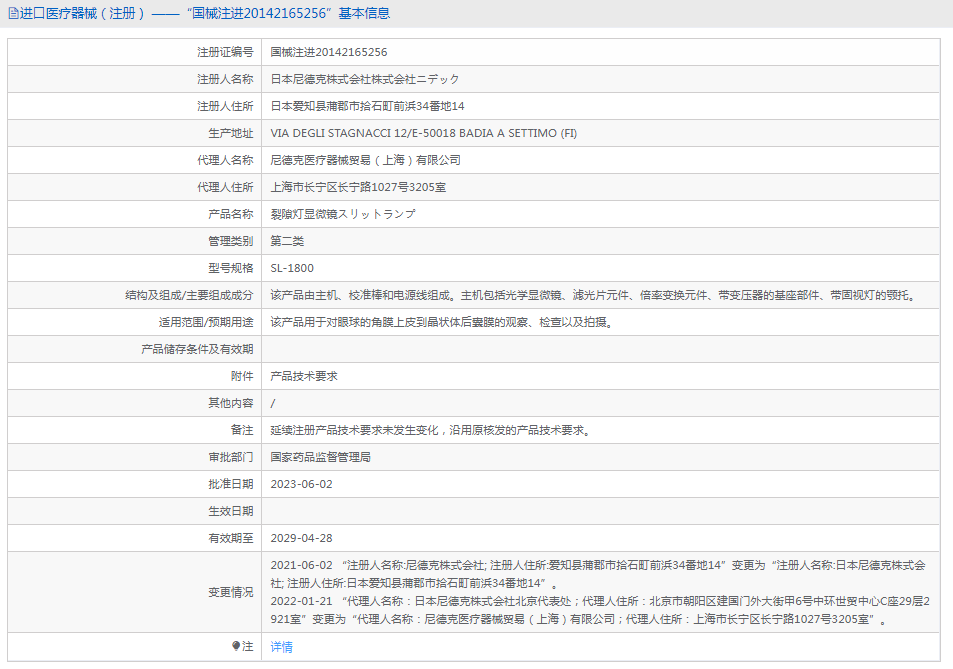The height and width of the screenshot is (669, 953).
Task: Select product name 裂隙灯显微镜 value
Action: (x=342, y=214)
